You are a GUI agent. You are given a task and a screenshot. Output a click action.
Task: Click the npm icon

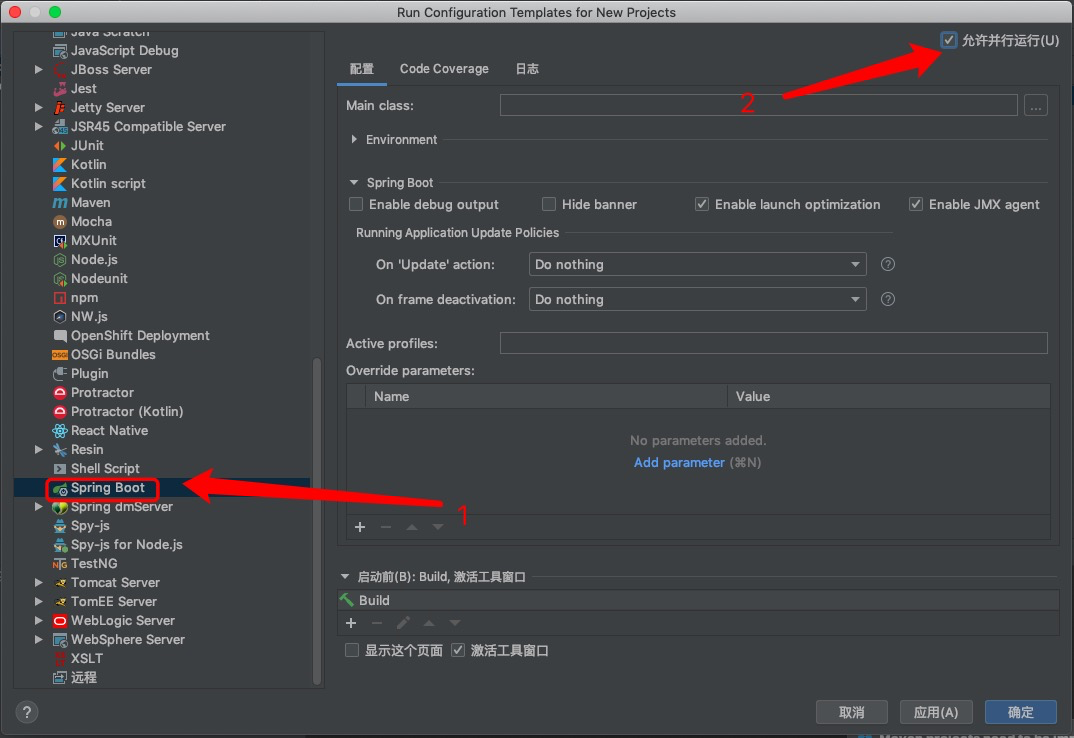click(60, 297)
